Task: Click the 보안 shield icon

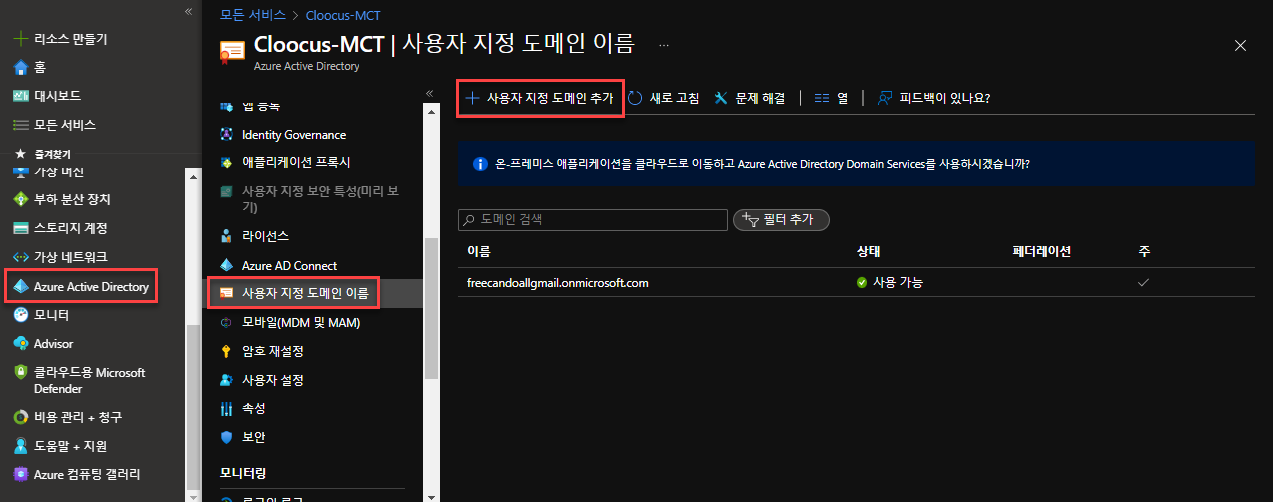Action: click(226, 438)
